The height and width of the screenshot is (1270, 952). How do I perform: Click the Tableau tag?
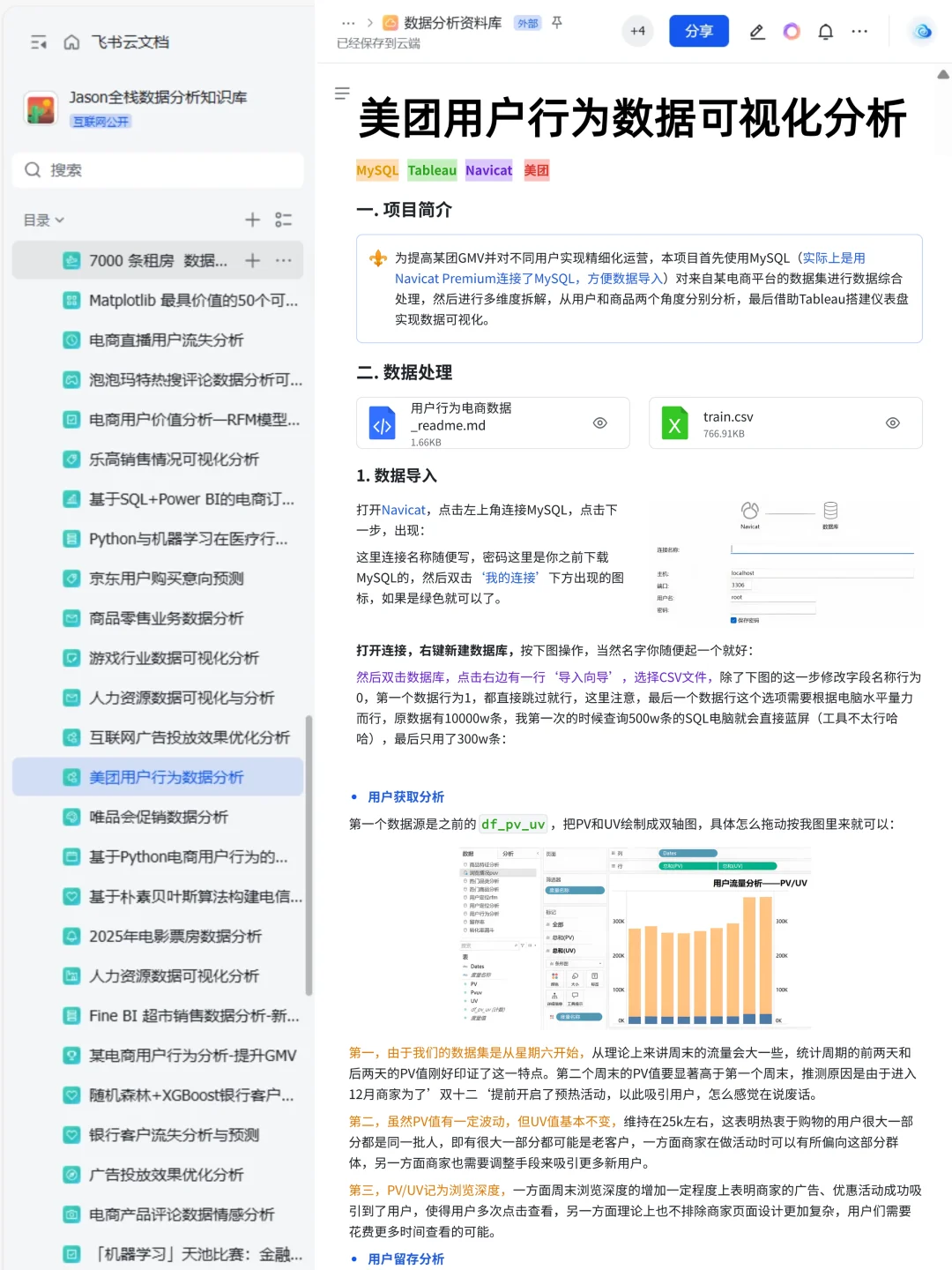coord(432,170)
